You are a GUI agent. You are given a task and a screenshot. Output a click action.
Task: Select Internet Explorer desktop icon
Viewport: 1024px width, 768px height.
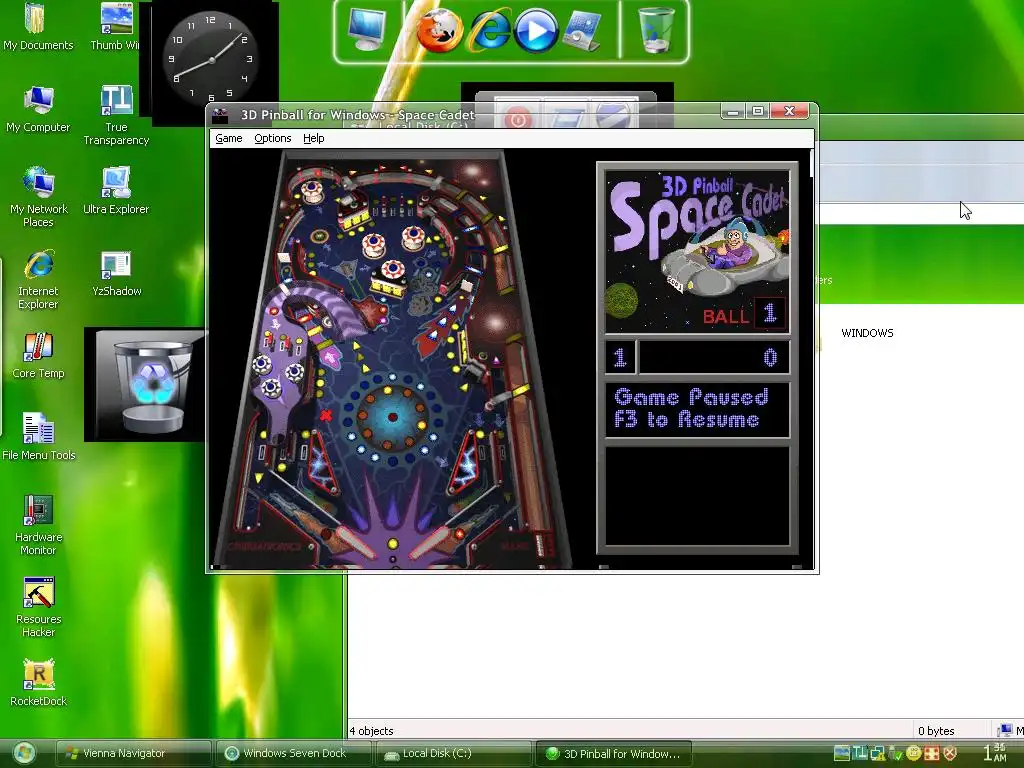coord(38,280)
